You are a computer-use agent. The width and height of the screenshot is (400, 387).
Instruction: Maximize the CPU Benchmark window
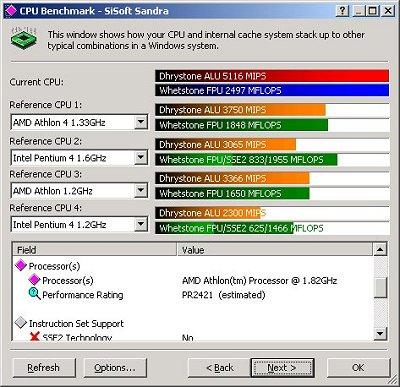(x=372, y=11)
